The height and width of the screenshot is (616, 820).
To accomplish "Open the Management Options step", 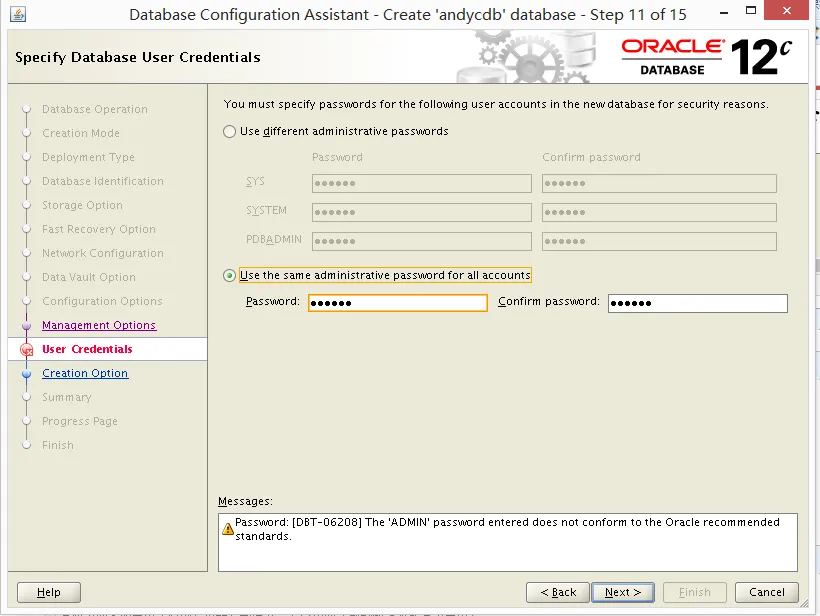I will (x=99, y=325).
